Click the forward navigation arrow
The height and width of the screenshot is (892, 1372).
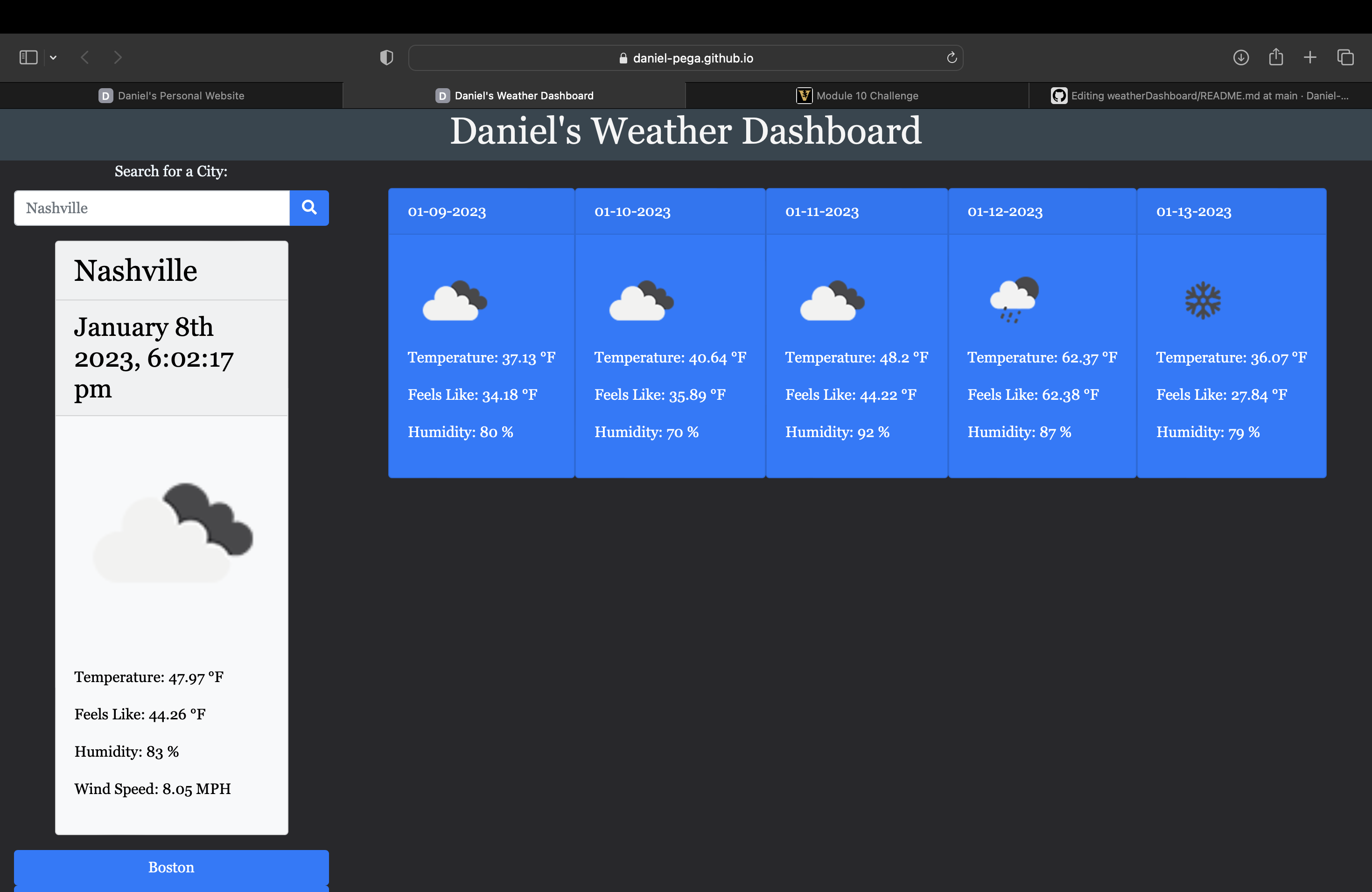click(118, 57)
